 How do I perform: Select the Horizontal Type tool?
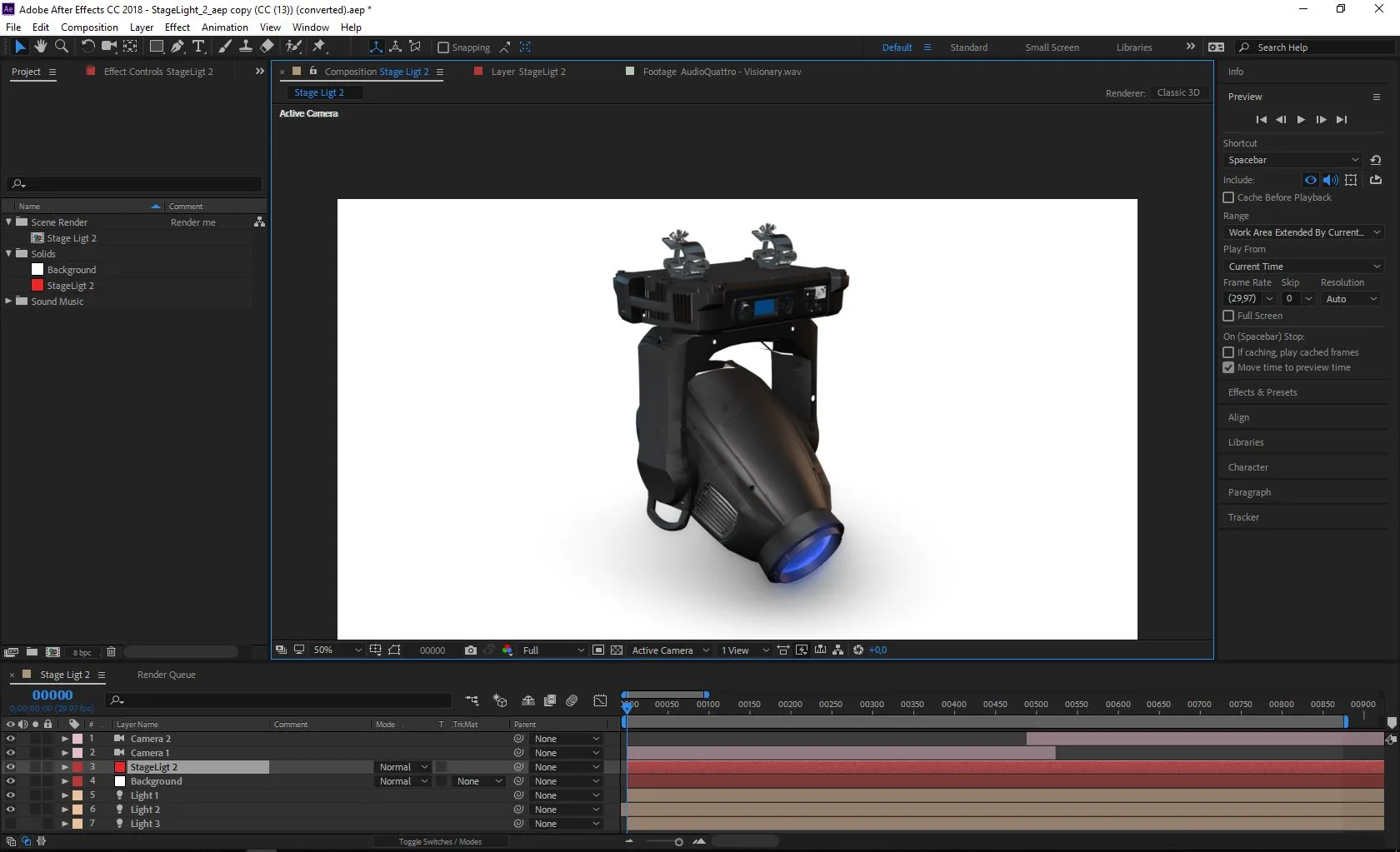[x=198, y=47]
